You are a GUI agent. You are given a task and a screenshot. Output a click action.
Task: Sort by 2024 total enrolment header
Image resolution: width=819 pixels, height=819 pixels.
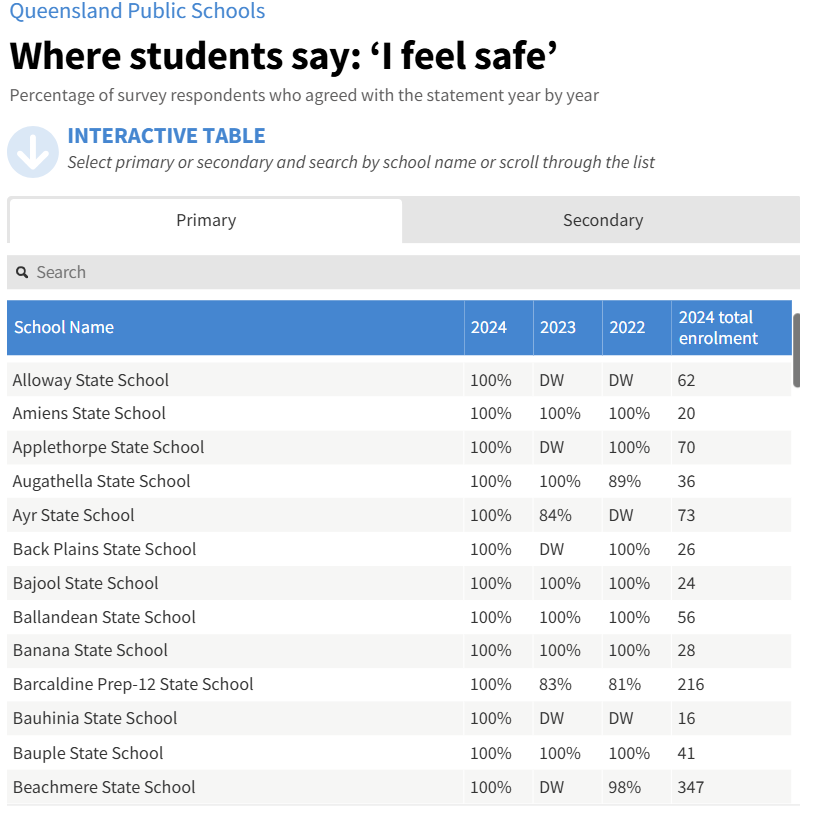pyautogui.click(x=718, y=327)
